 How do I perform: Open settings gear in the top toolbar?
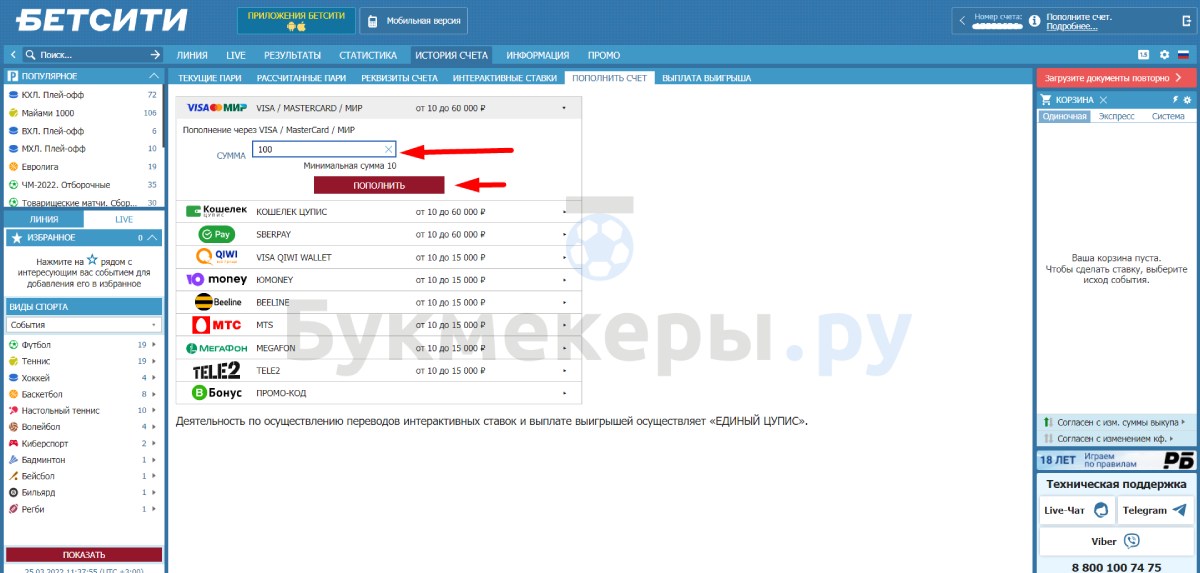point(1164,55)
